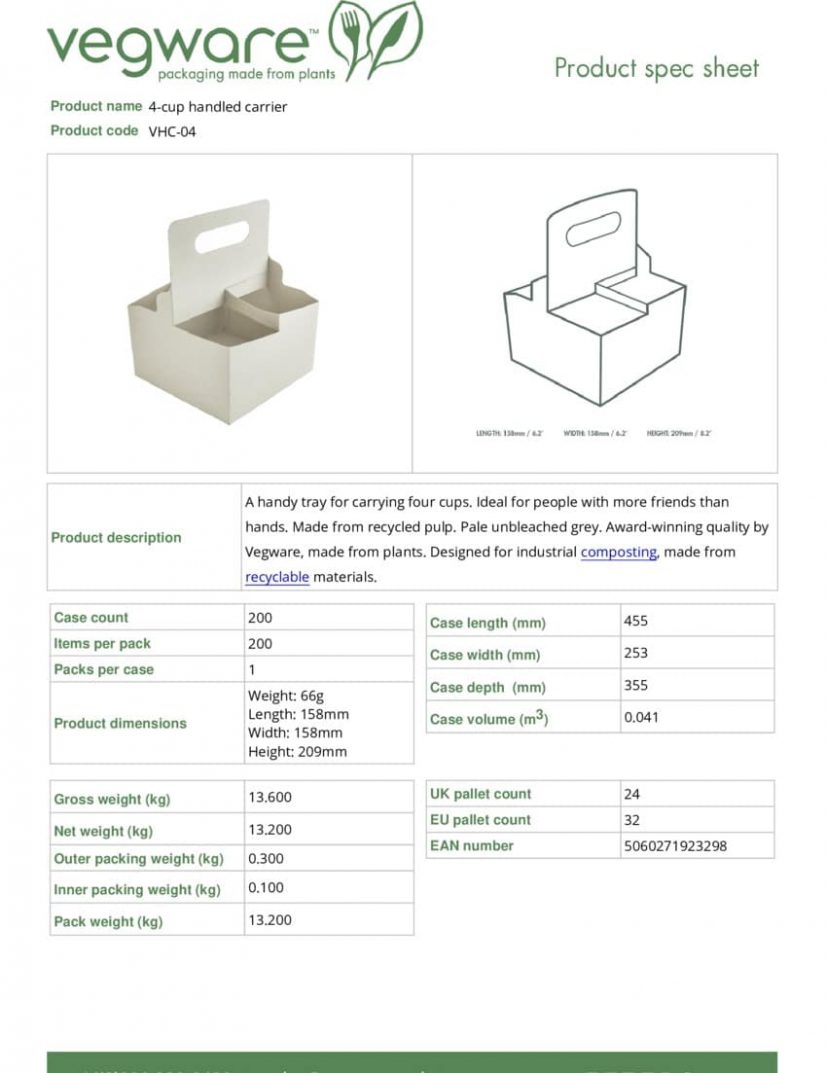
Task: Click product code VHC-04 text
Action: pyautogui.click(x=172, y=131)
